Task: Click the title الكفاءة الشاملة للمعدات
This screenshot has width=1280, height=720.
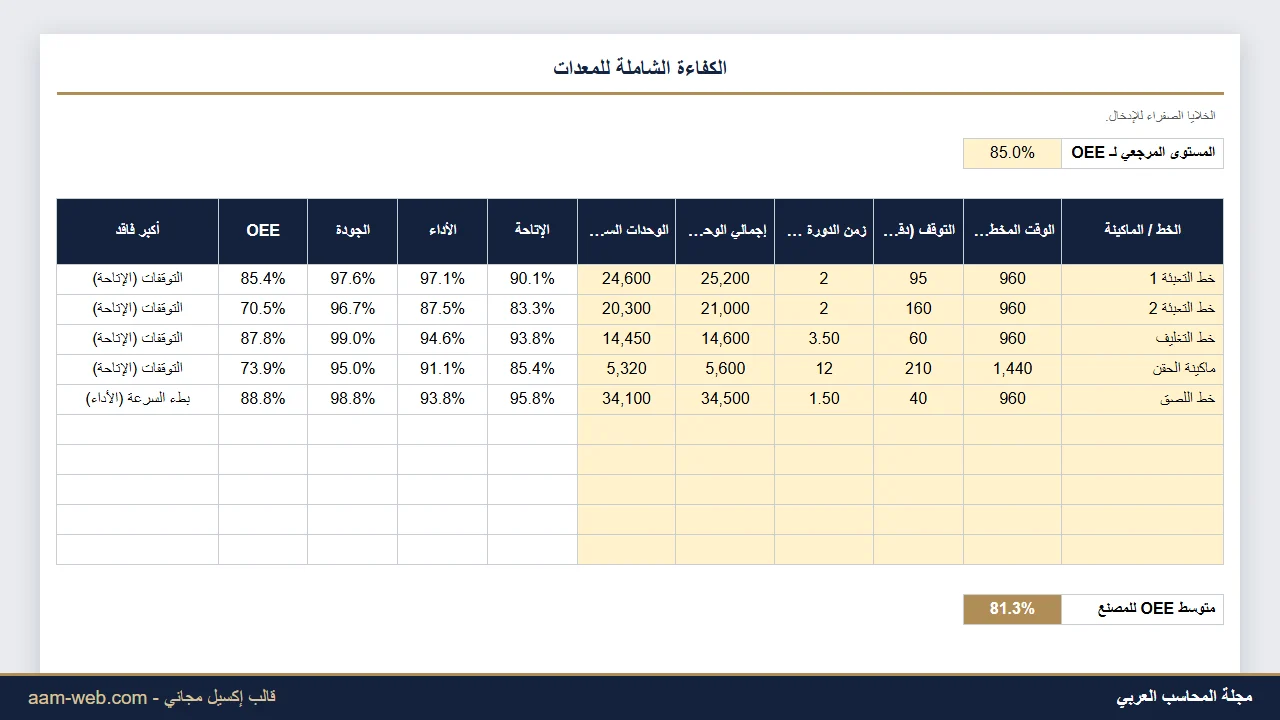Action: coord(640,68)
